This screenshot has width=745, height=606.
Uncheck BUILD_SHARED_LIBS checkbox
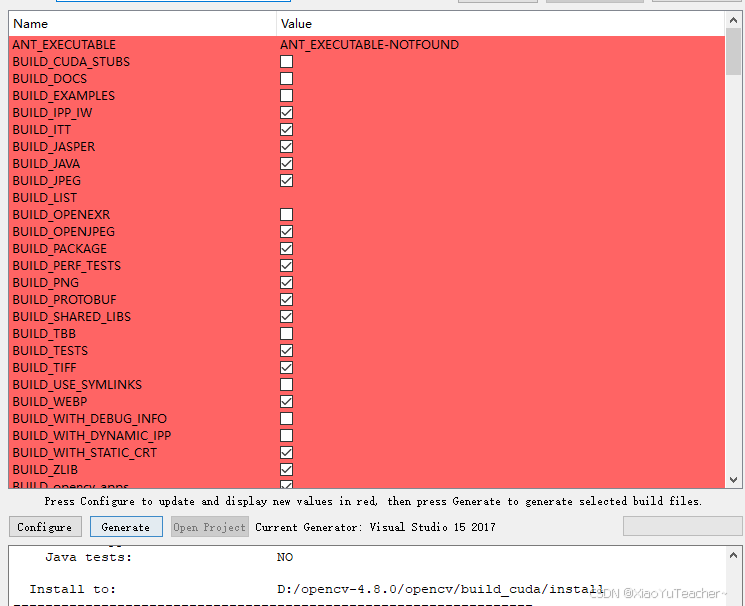tap(287, 317)
